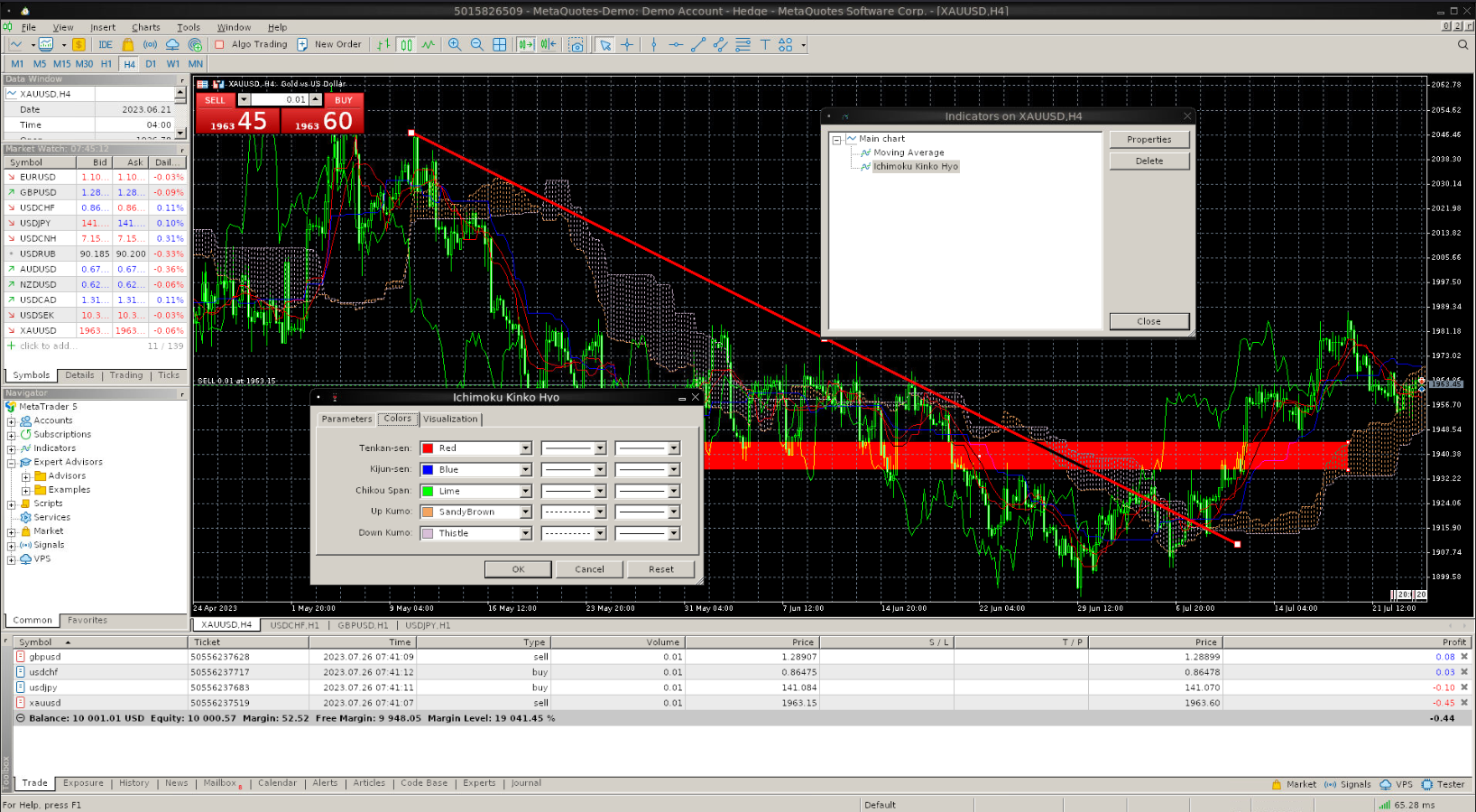Select the text label tool
Viewport: 1476px width, 812px height.
pos(764,44)
